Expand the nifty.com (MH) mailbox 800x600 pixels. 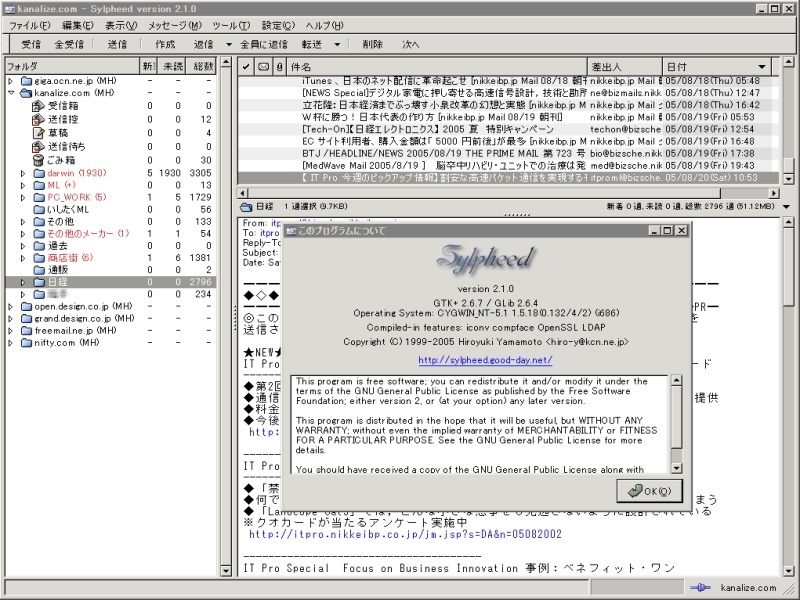(x=11, y=343)
